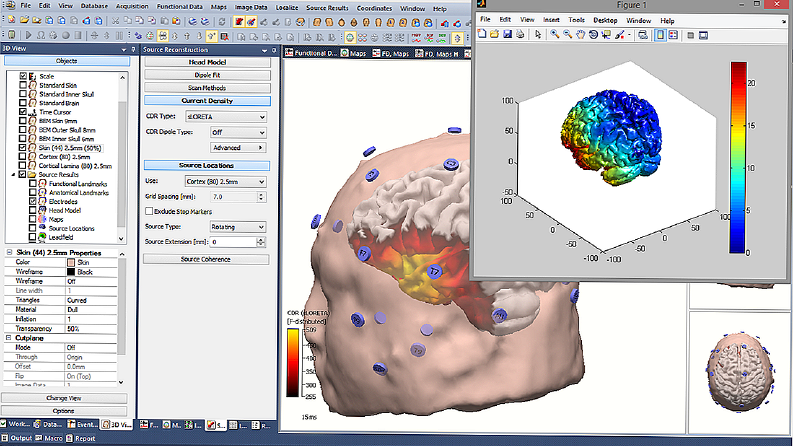
Task: Open the Source Reconstruction panel dropdown arrow
Action: coord(265,50)
